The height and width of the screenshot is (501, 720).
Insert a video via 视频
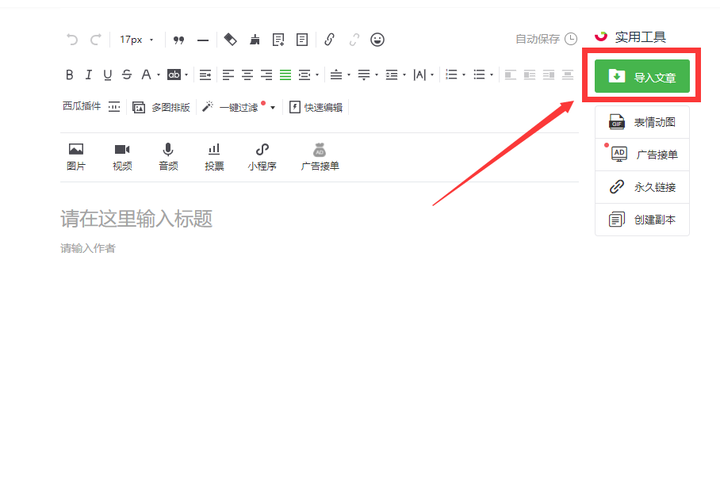(122, 157)
